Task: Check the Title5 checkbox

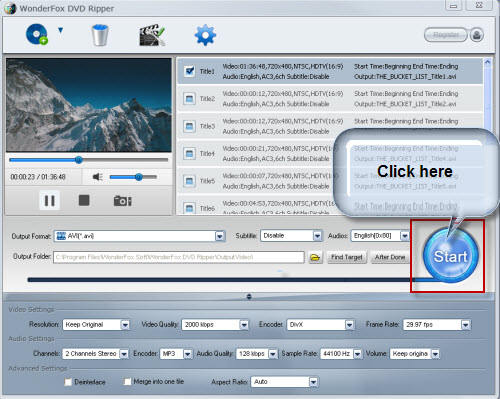Action: (x=189, y=181)
